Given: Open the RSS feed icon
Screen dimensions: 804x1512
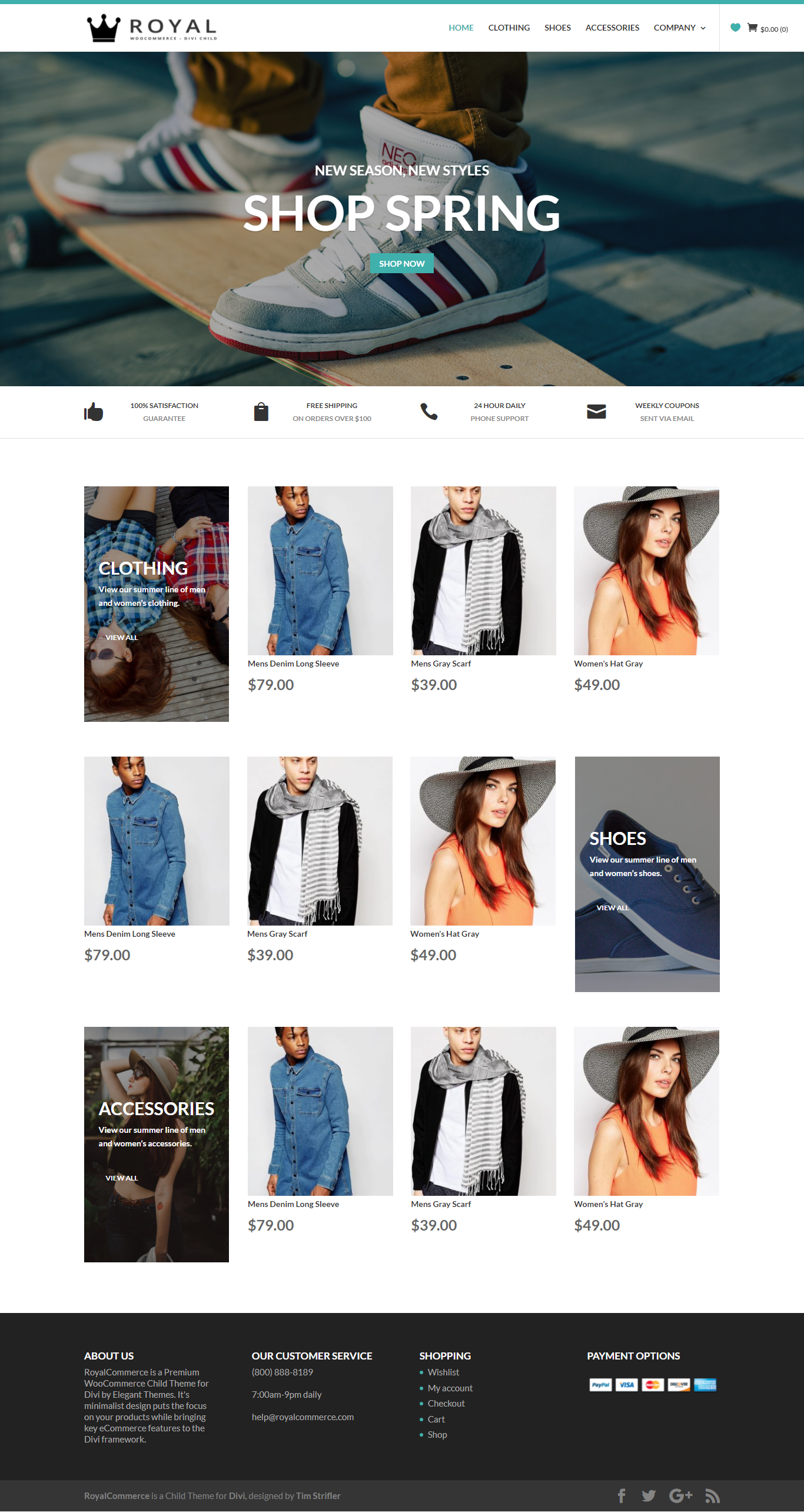Looking at the screenshot, I should [713, 1496].
